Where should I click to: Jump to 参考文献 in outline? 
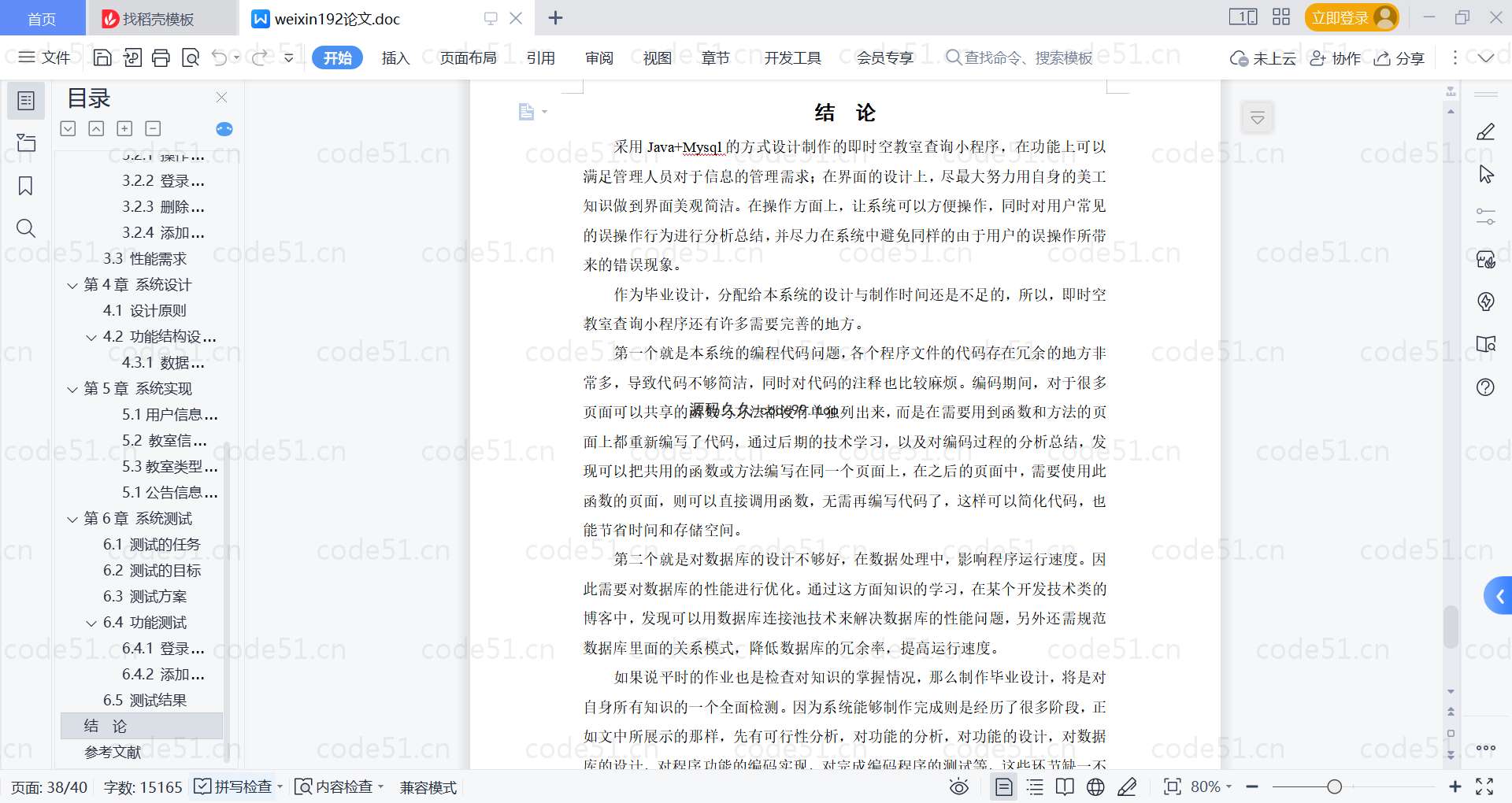[113, 753]
